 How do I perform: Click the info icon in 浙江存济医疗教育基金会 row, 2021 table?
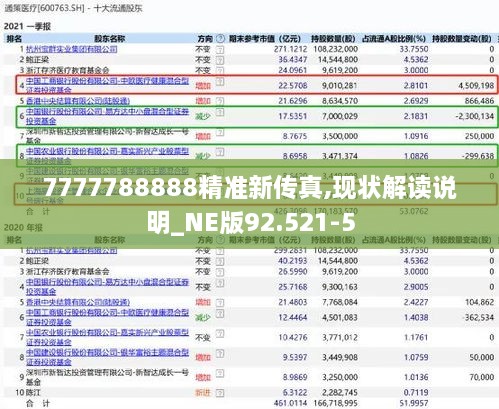(220, 70)
